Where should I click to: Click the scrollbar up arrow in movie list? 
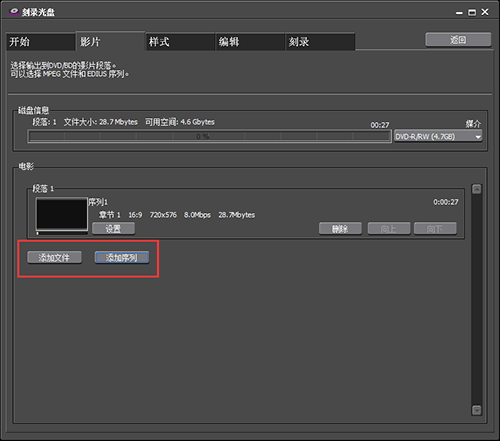point(477,189)
